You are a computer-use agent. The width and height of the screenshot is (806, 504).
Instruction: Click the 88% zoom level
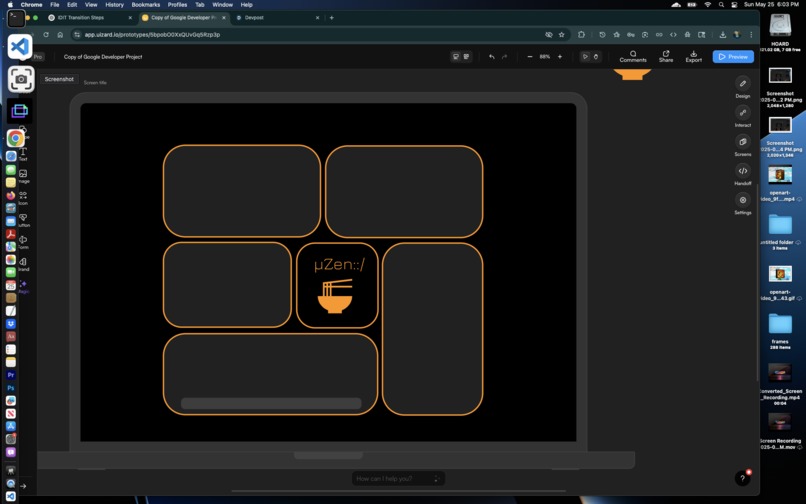pos(545,57)
